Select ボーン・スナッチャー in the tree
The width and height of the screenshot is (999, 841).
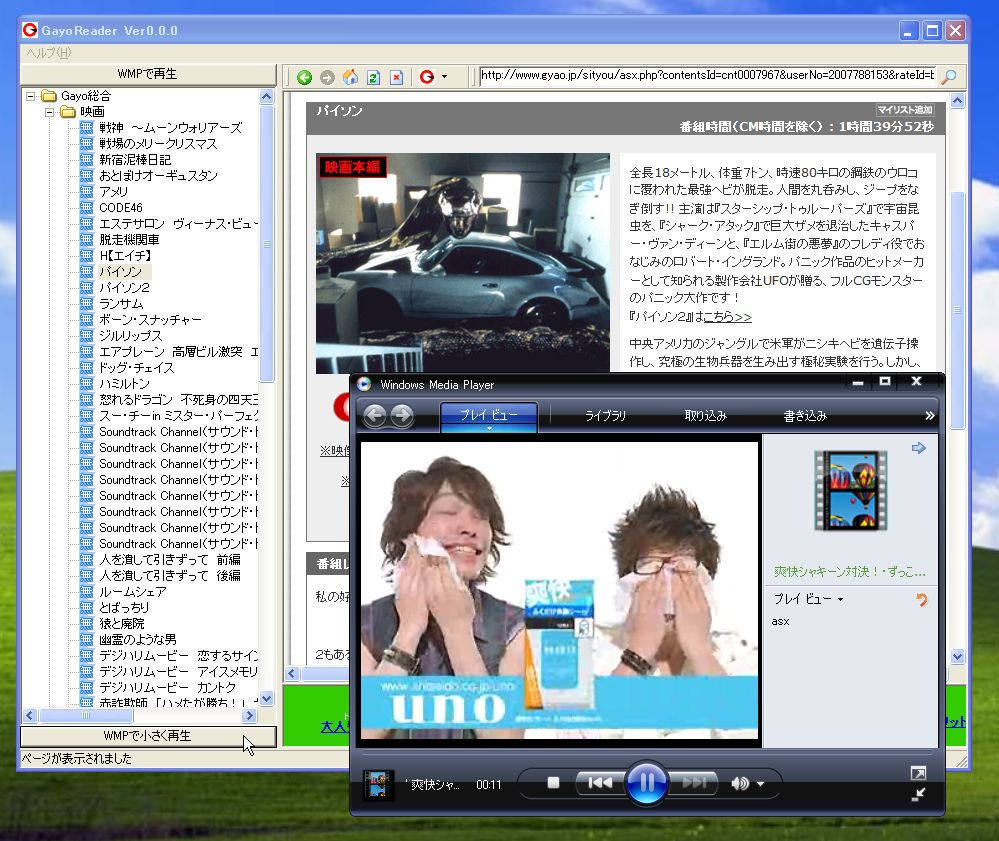[x=150, y=320]
